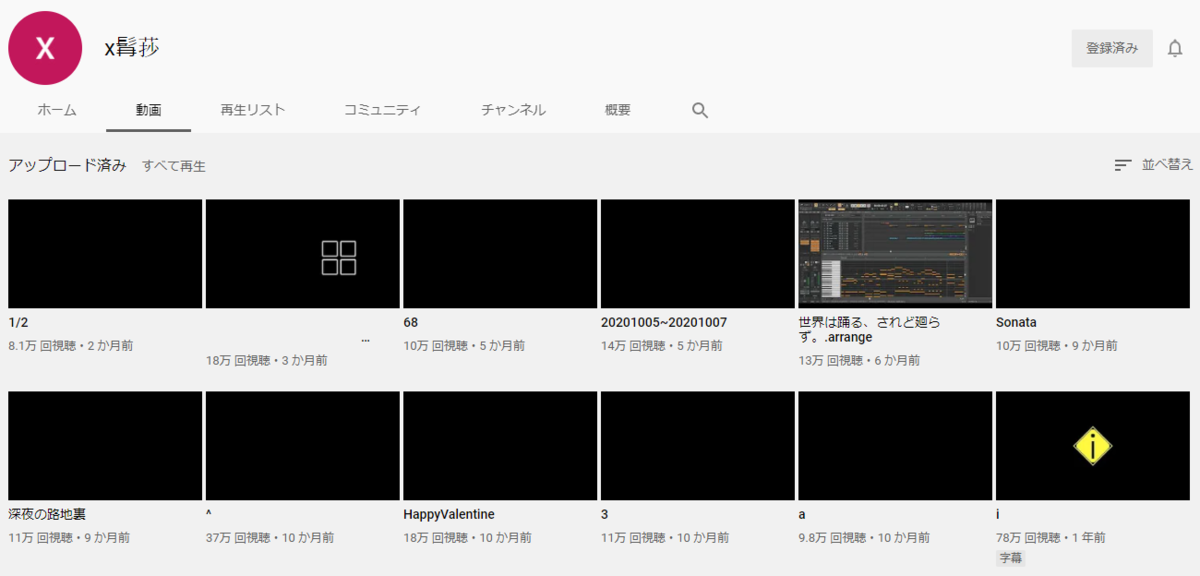
Task: Click the text 10万 回視聴・5 か月前
Action: 464,346
